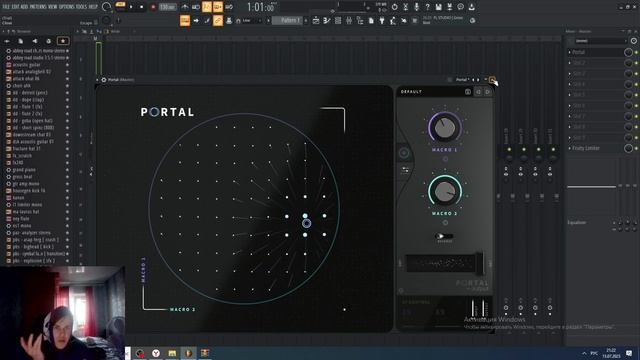This screenshot has height=360, width=640.
Task: Expand the Fruity Limiter slot arrow
Action: pyautogui.click(x=570, y=148)
